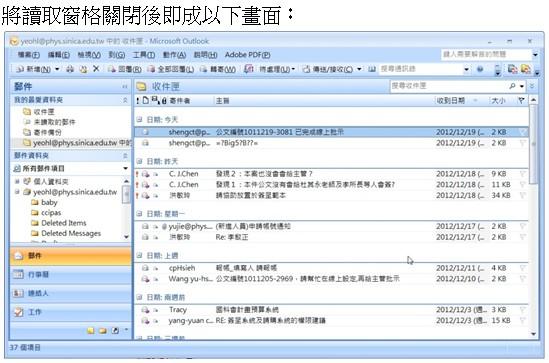Collapse the navigation pane with the double-arrow
This screenshot has height=363, width=549.
[x=125, y=86]
